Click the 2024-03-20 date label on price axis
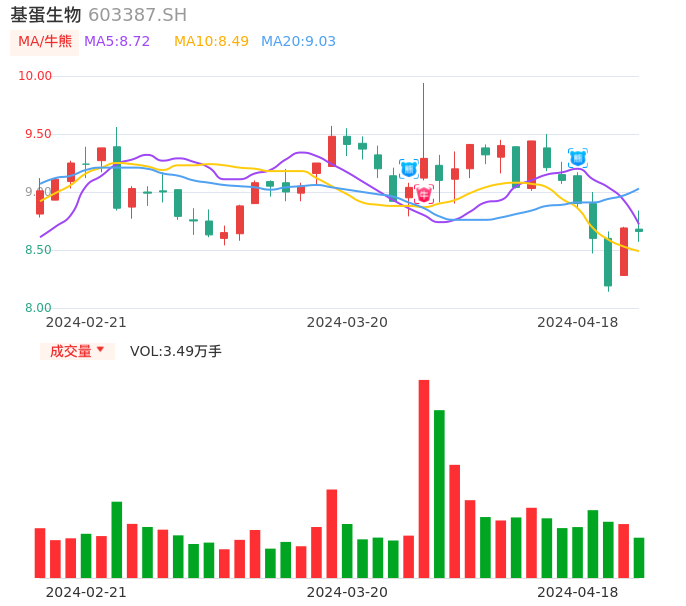686x606 pixels. (x=347, y=322)
